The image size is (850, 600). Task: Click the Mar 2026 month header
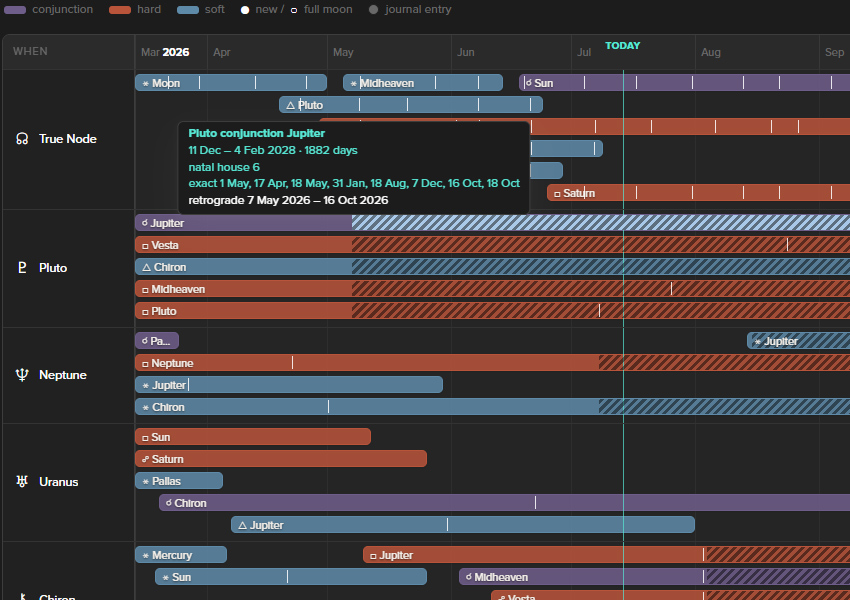[x=165, y=52]
